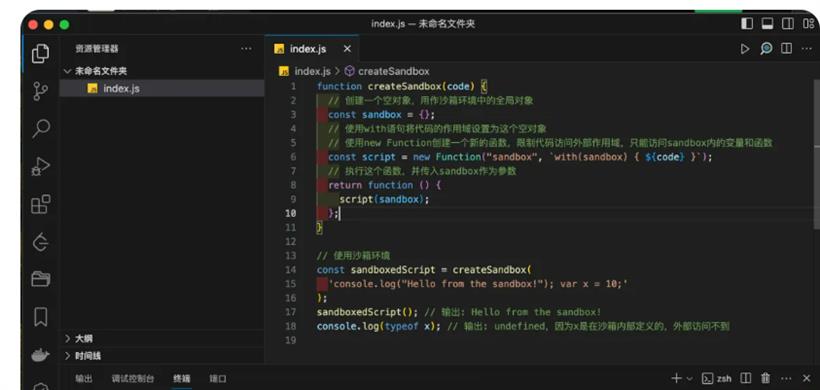Click 'createSandbox' in the function declaration line

(405, 86)
